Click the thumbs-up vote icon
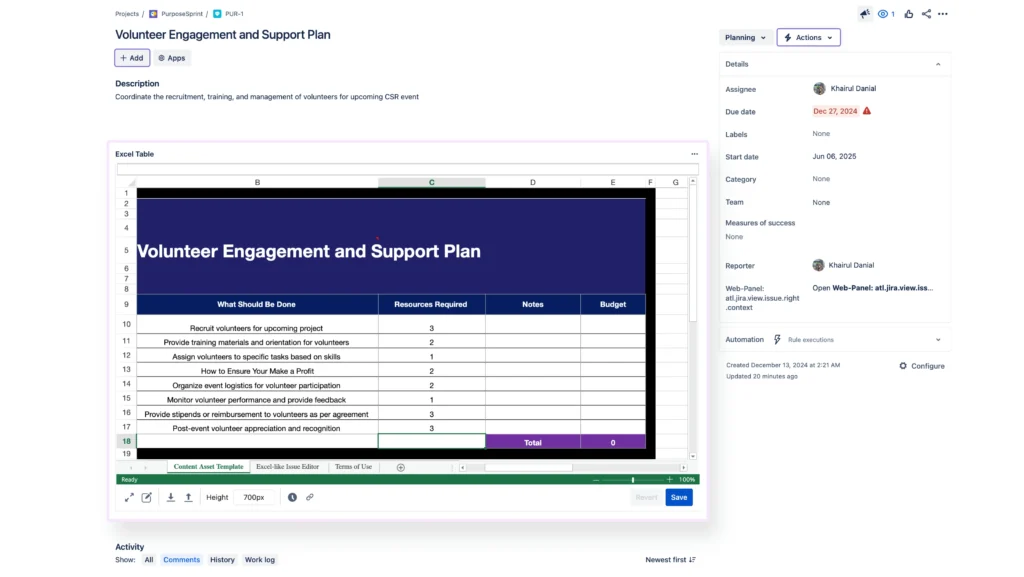Screen dimensions: 1024x577 pyautogui.click(x=908, y=14)
